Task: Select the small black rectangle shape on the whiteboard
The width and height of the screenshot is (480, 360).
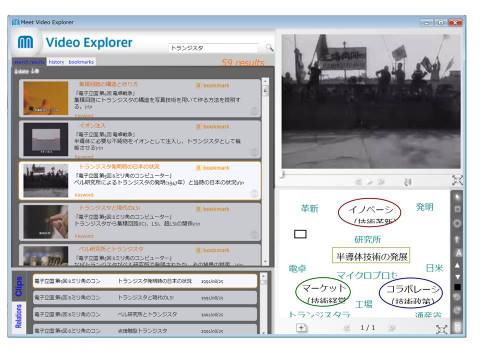Action: [300, 234]
